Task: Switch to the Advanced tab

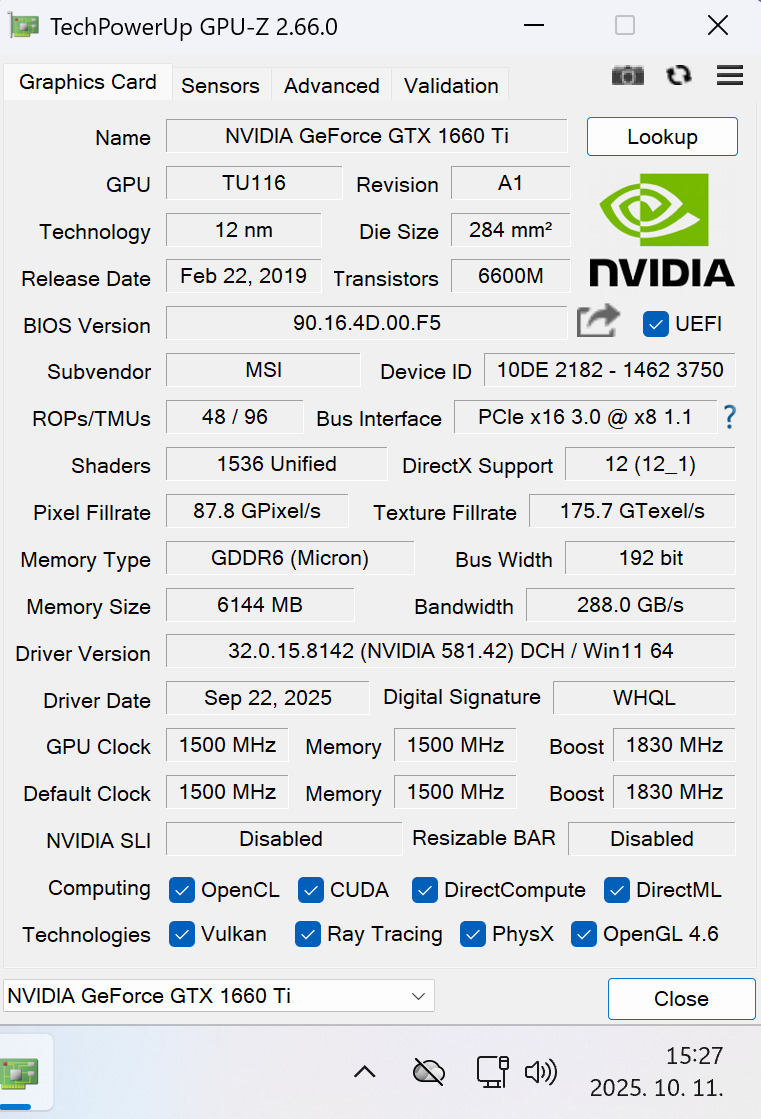Action: pos(331,86)
